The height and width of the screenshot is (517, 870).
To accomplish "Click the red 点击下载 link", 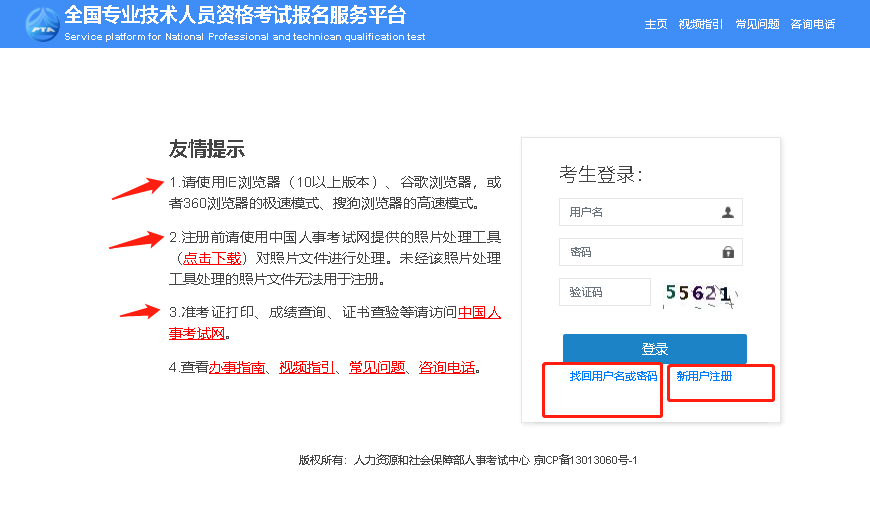I will click(x=211, y=257).
